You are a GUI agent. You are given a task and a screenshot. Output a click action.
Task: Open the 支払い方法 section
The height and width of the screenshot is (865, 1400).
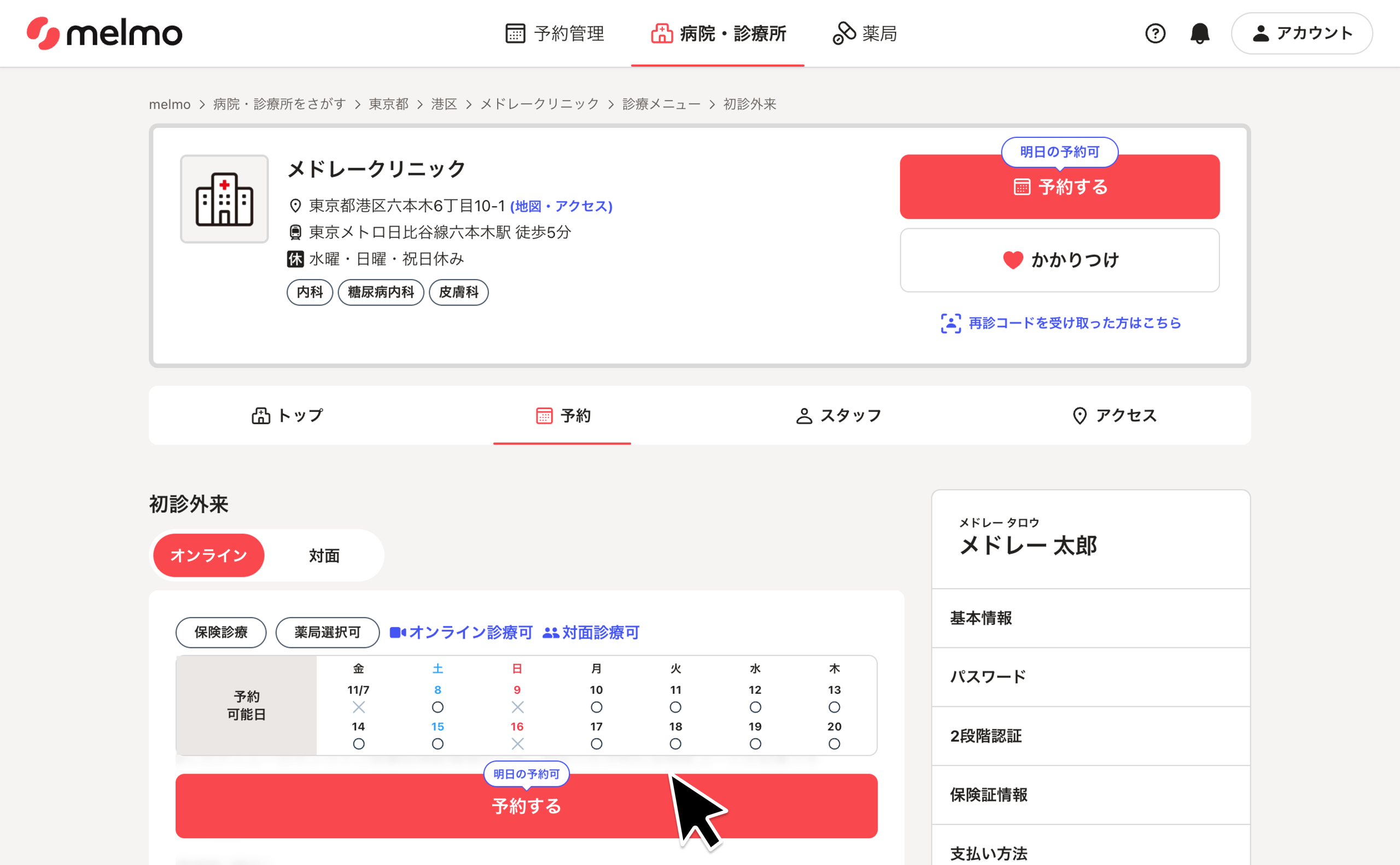click(988, 853)
